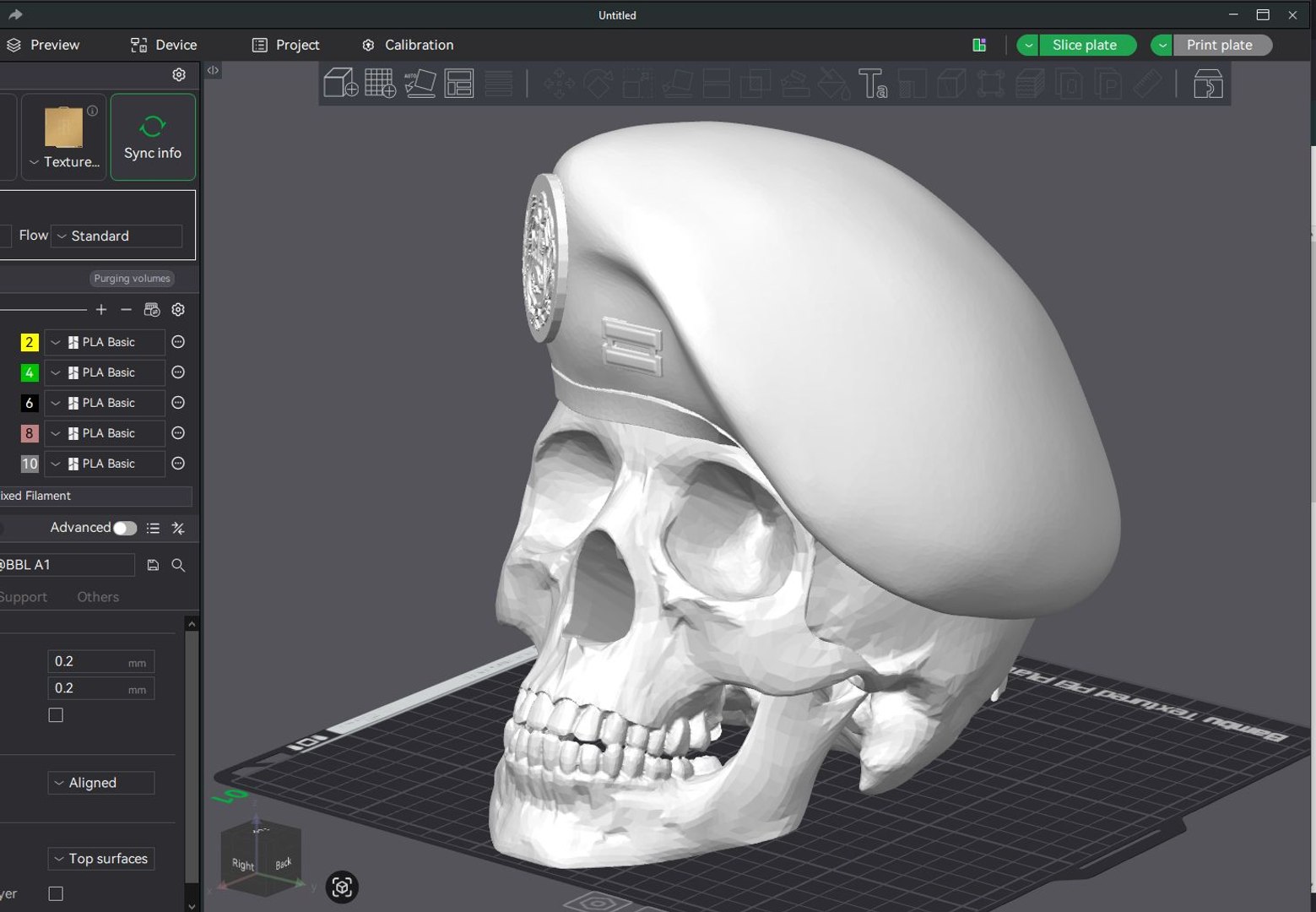
Task: Open the Flow Standard dropdown
Action: [x=116, y=236]
